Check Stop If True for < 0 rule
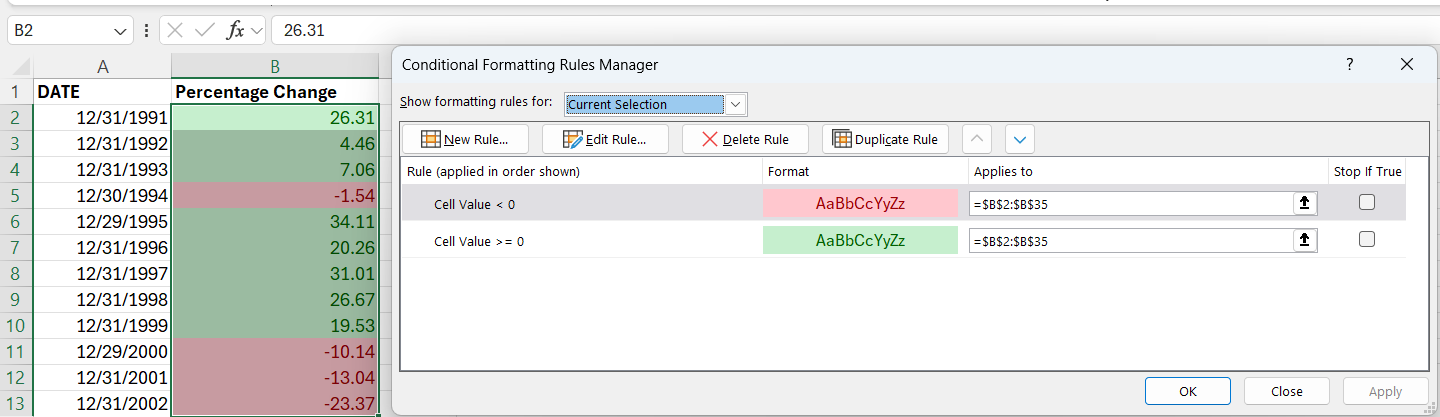Viewport: 1440px width, 417px height. pos(1367,202)
